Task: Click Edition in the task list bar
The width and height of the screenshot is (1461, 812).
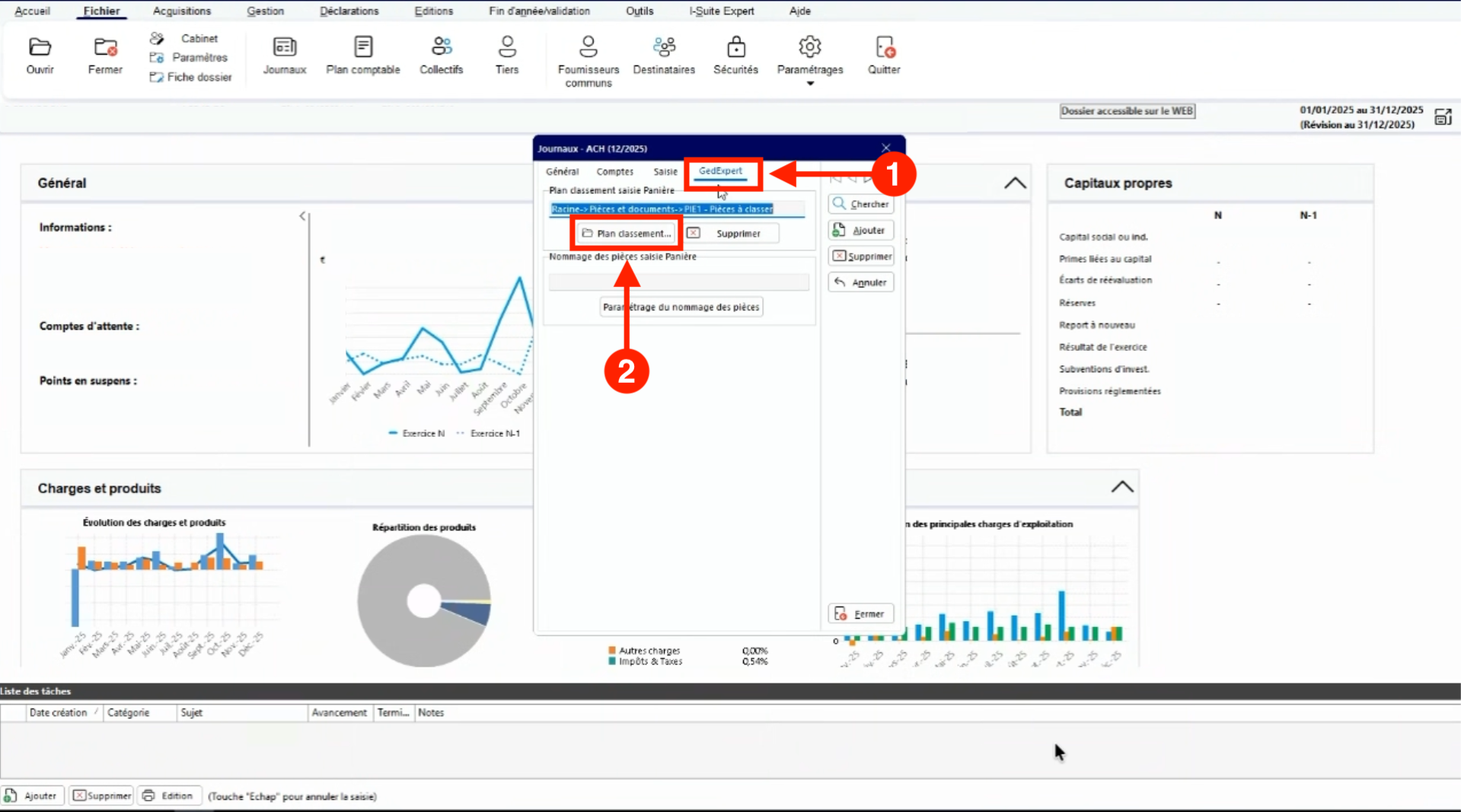Action: pyautogui.click(x=168, y=796)
